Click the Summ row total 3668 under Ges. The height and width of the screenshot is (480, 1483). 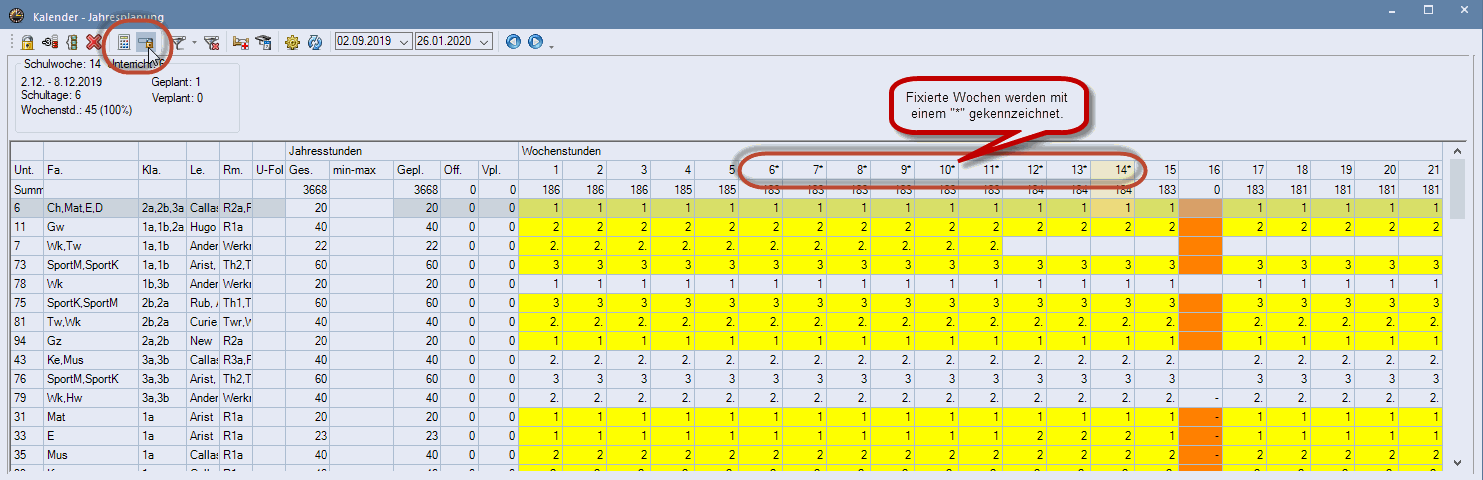308,188
